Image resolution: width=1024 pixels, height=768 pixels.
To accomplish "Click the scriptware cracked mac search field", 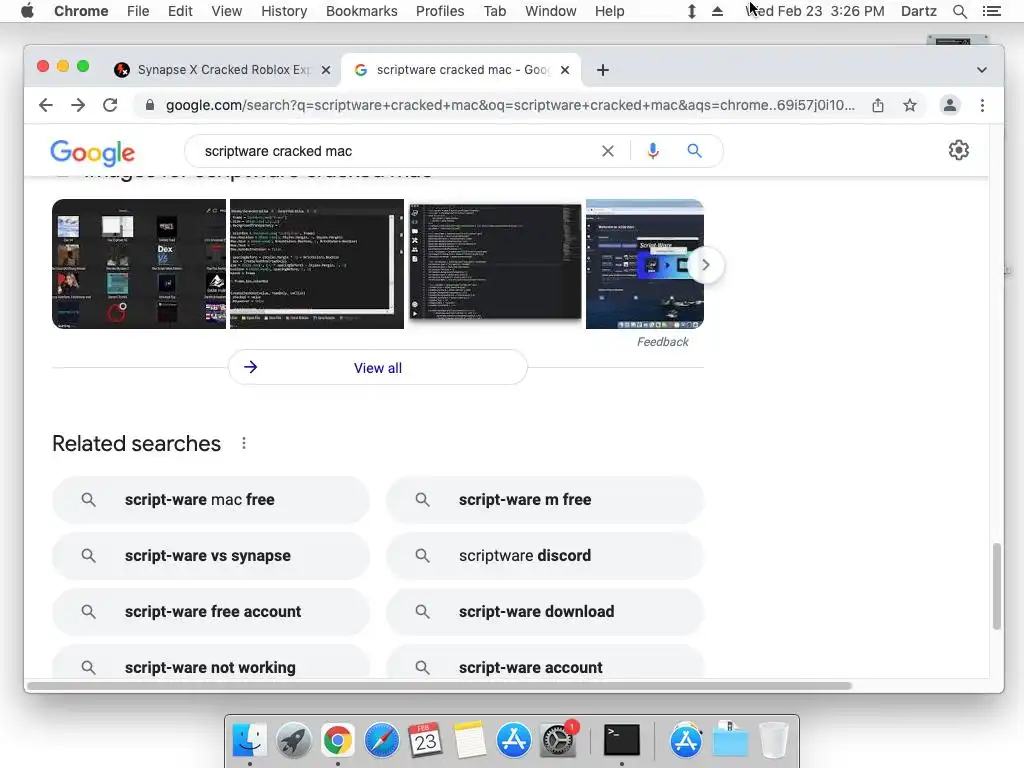I will (x=392, y=151).
